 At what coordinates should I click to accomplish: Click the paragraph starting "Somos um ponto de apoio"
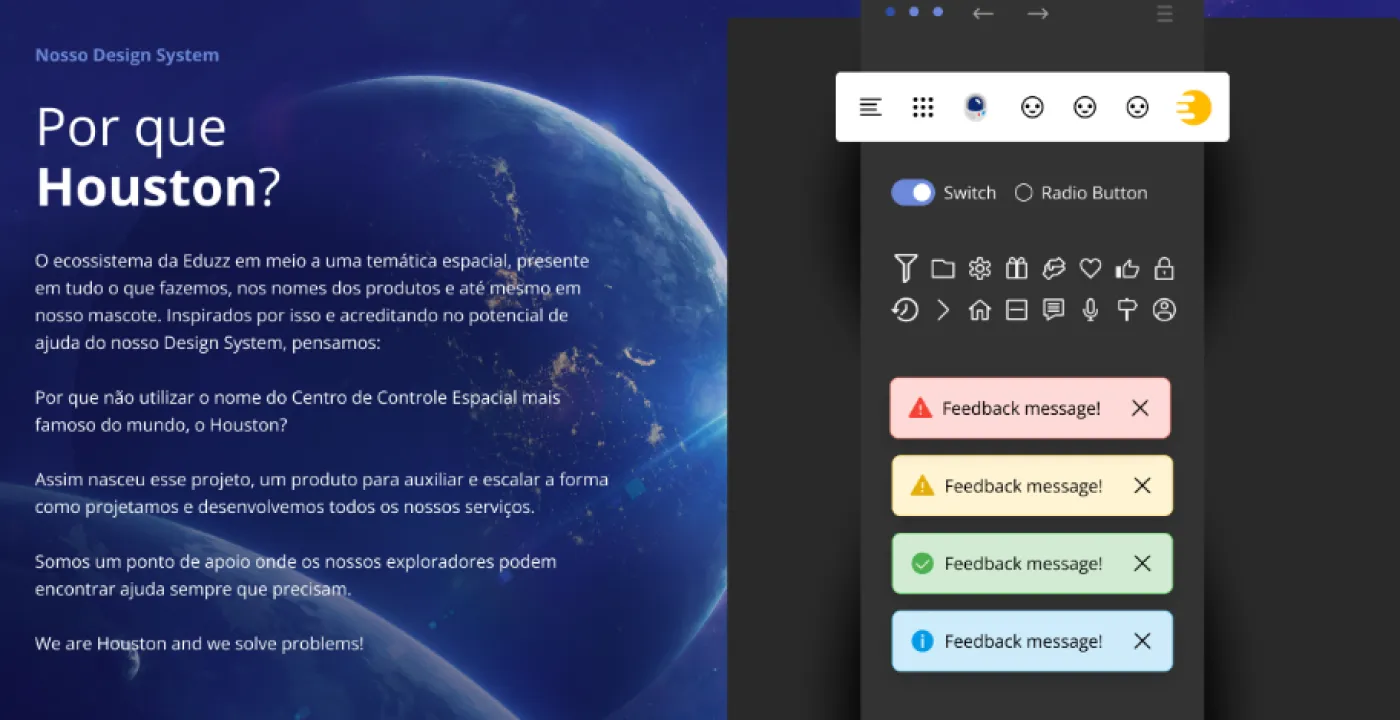coord(296,575)
